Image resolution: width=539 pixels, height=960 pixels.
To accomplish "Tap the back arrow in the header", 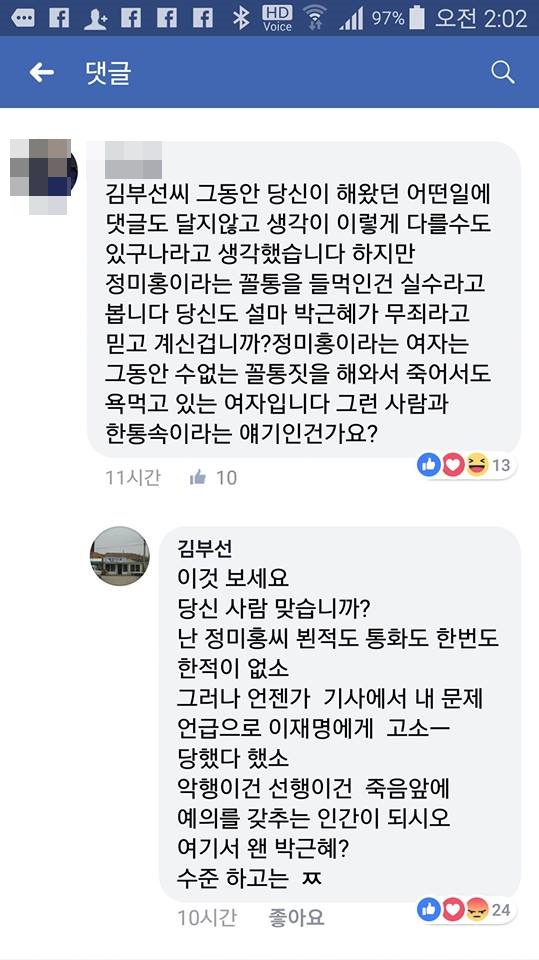I will click(x=42, y=73).
